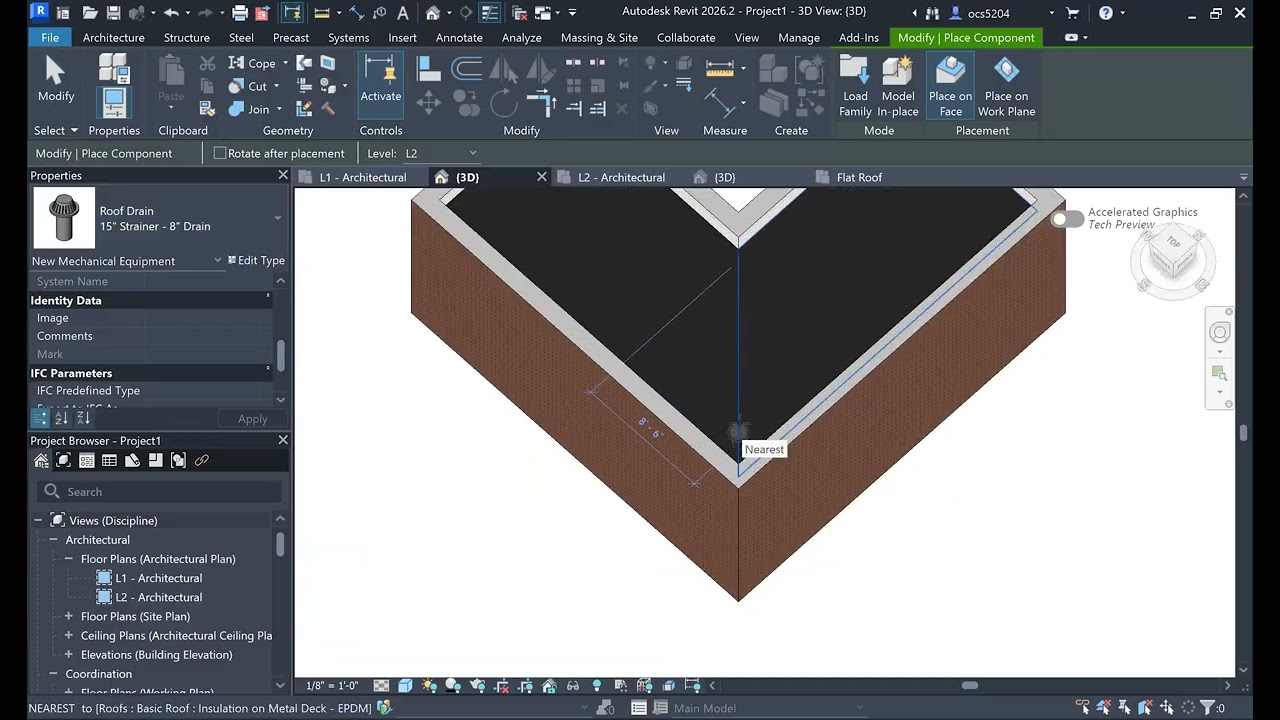Click the ViewCube TOP face
1280x720 pixels.
1173,243
